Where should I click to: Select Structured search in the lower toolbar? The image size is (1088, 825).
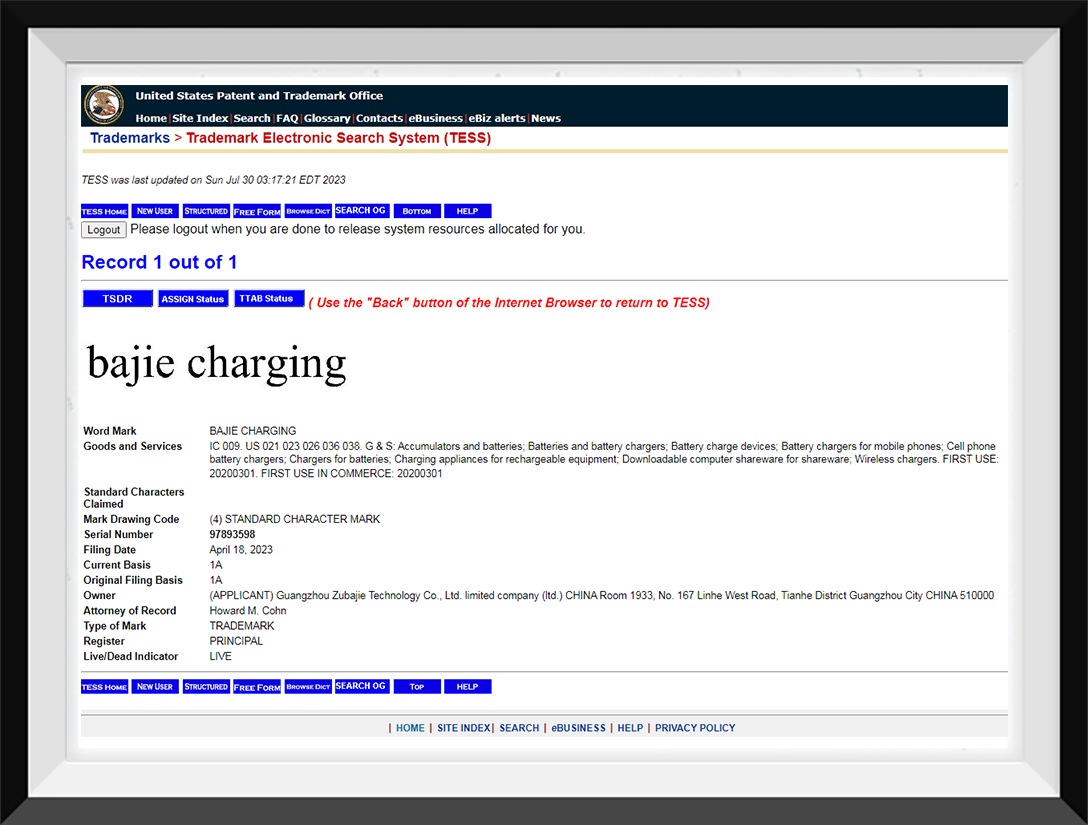[x=206, y=687]
